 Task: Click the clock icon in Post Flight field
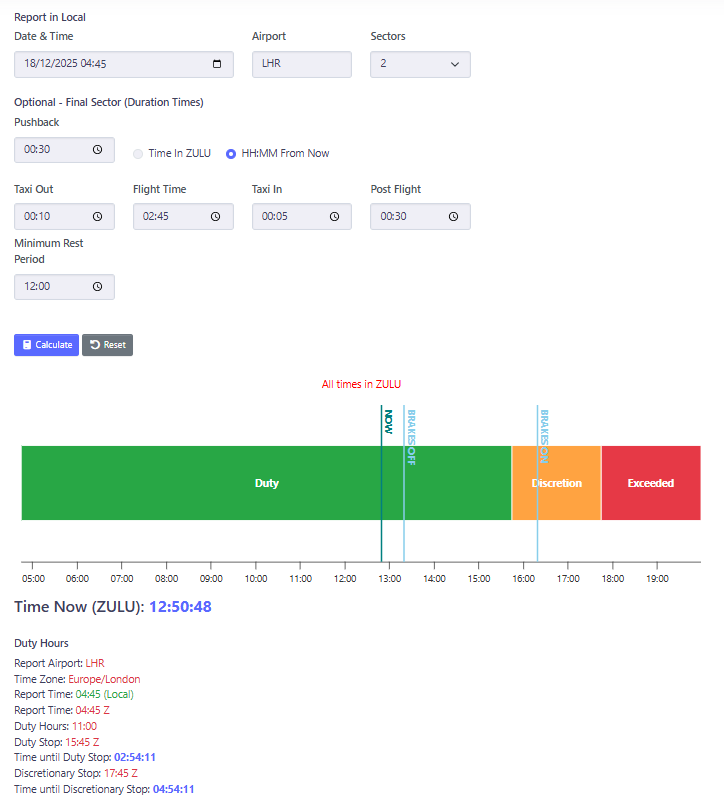tap(454, 216)
